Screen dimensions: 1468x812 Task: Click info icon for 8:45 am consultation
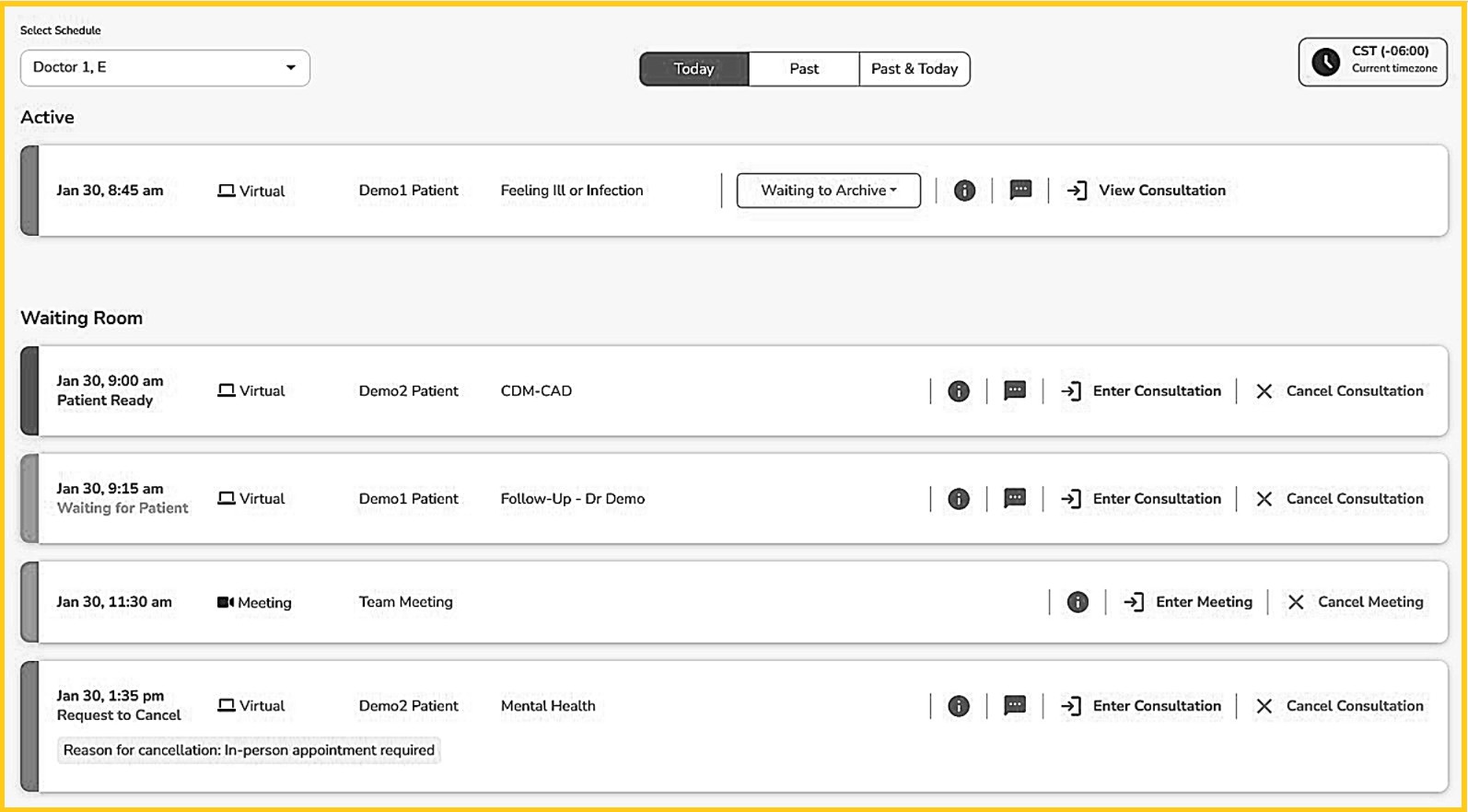coord(964,191)
